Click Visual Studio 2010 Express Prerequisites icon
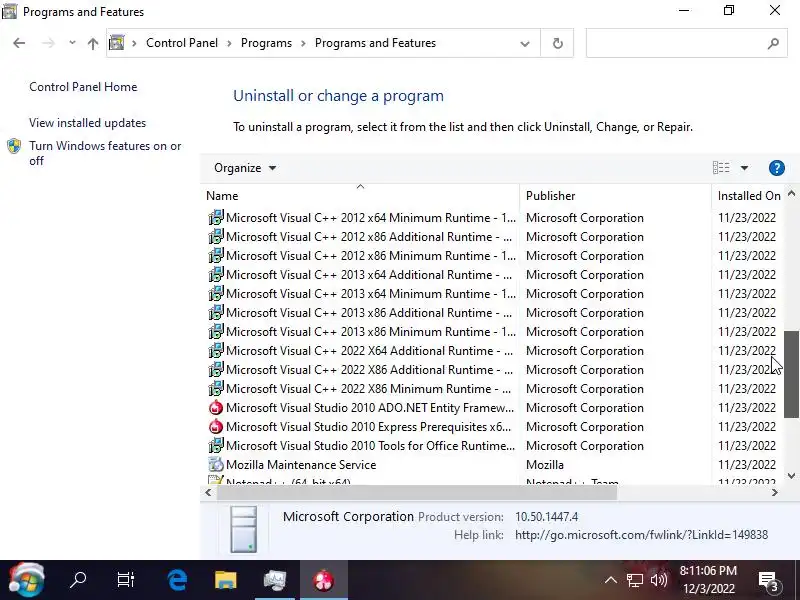800x600 pixels. [216, 427]
